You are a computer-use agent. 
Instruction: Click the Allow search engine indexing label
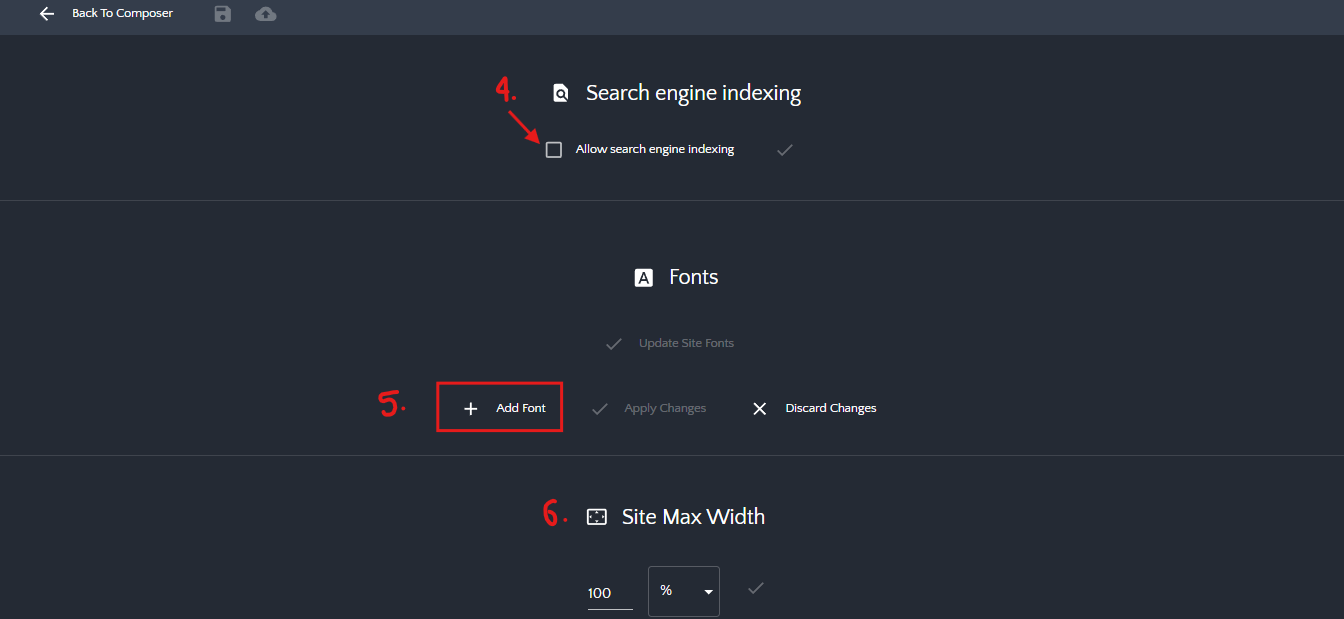(654, 150)
